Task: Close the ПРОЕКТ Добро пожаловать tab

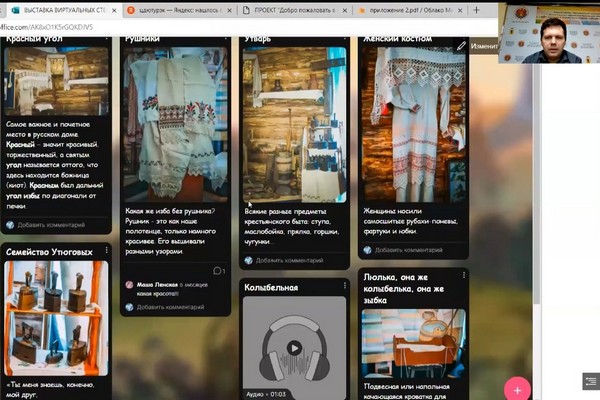Action: 345,11
